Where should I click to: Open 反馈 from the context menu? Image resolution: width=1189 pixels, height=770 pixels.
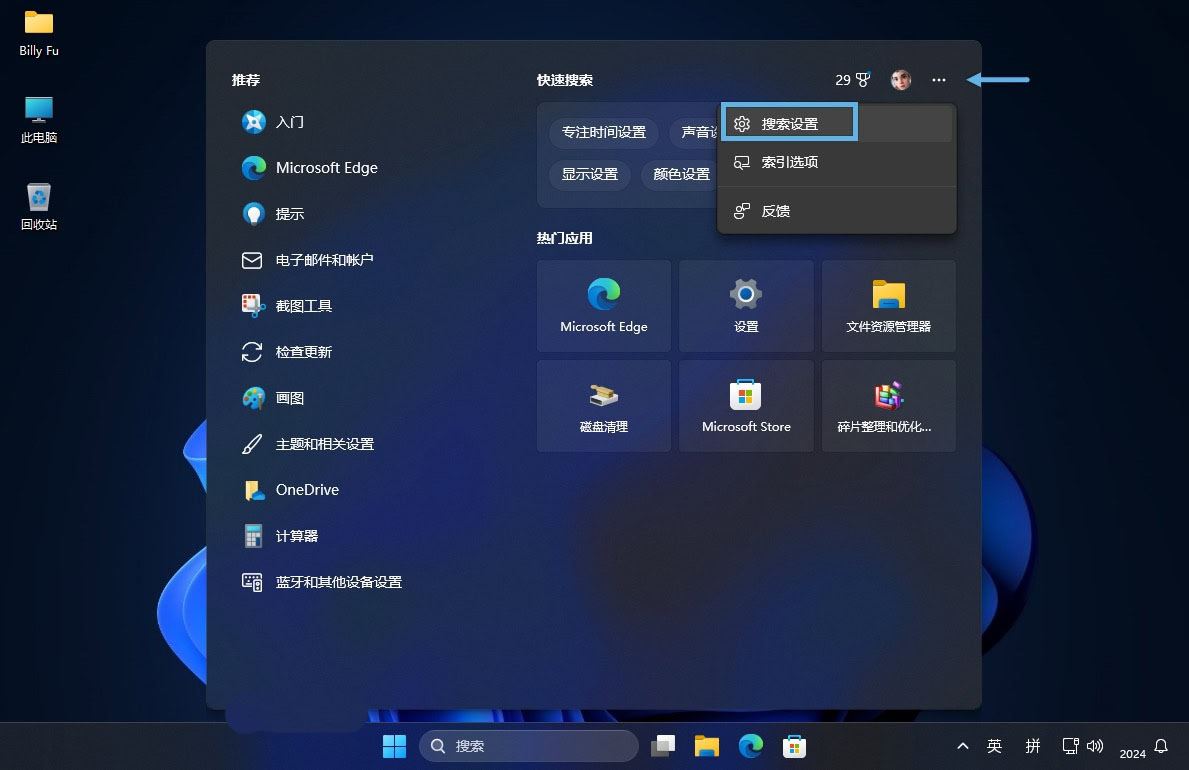775,211
